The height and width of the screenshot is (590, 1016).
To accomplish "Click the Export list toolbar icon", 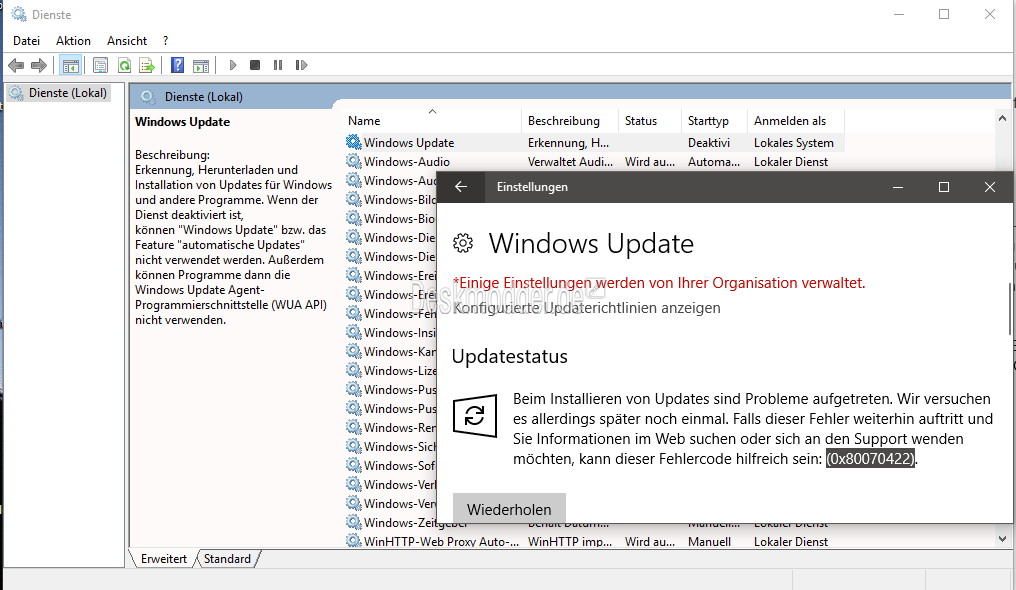I will point(147,65).
